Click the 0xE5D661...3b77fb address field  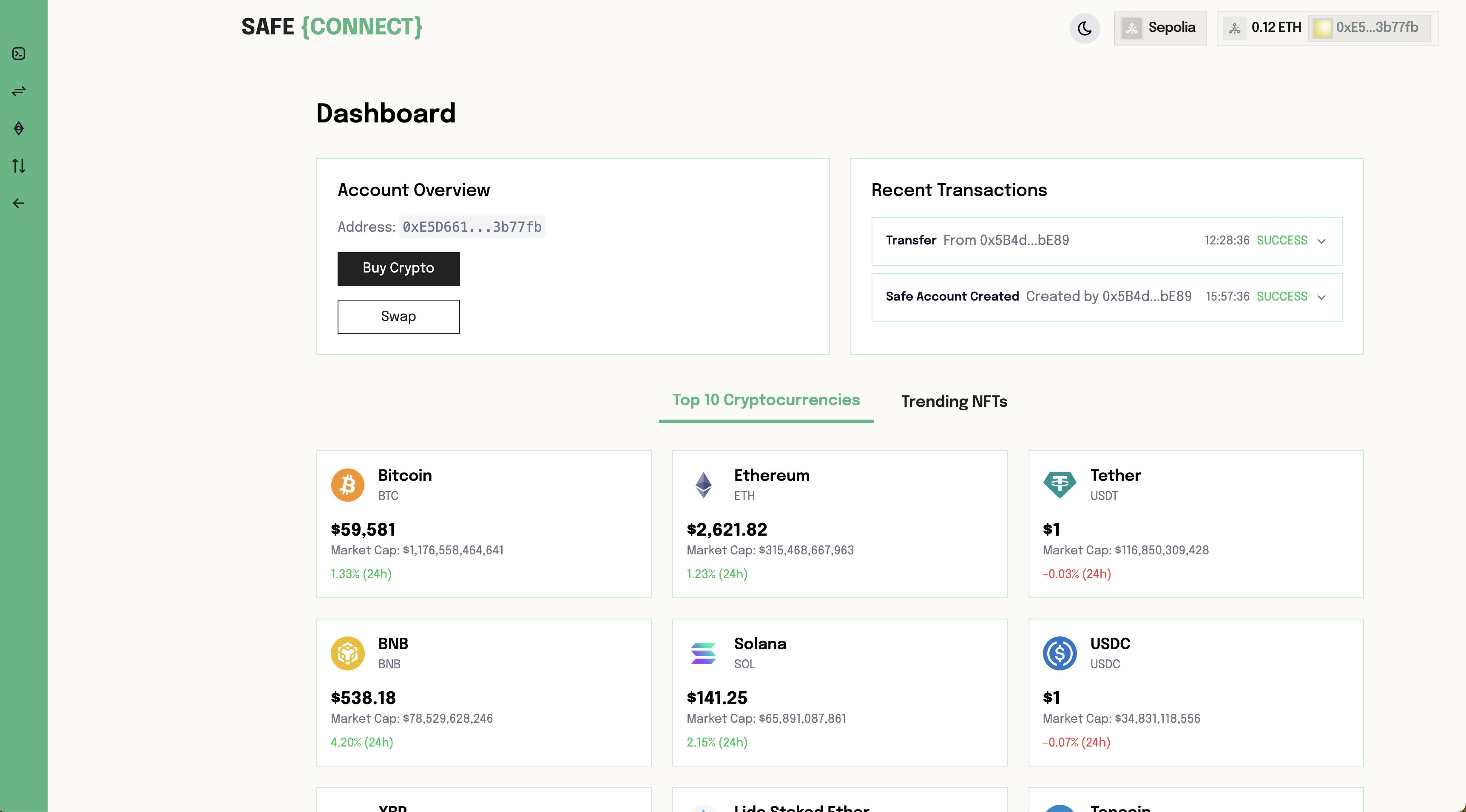click(x=472, y=227)
